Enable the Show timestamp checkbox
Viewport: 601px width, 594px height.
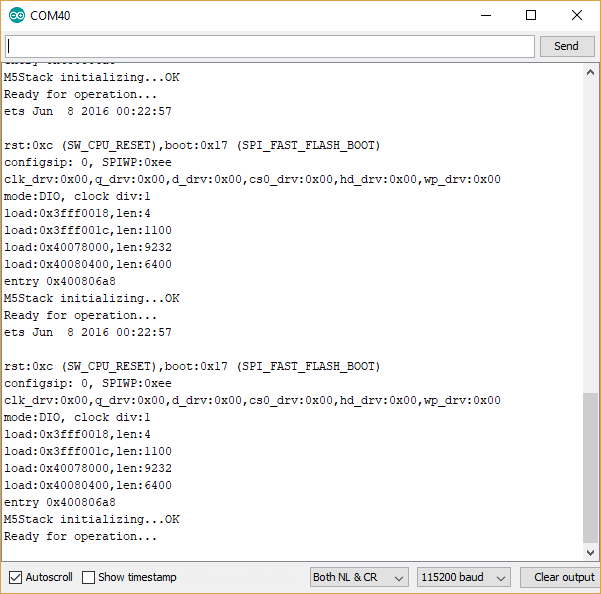point(88,577)
